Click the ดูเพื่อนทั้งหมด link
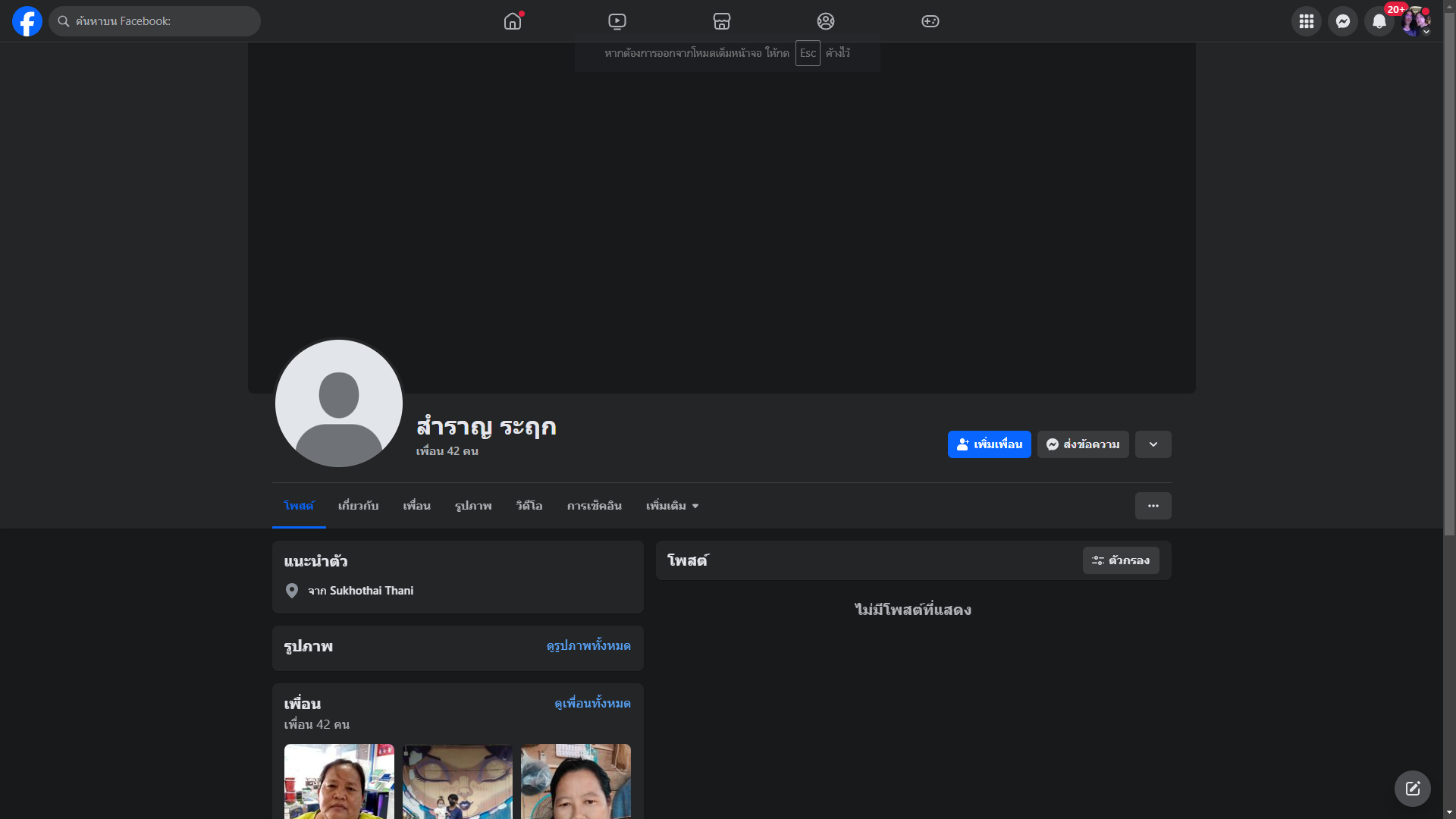Image resolution: width=1456 pixels, height=819 pixels. pos(592,704)
